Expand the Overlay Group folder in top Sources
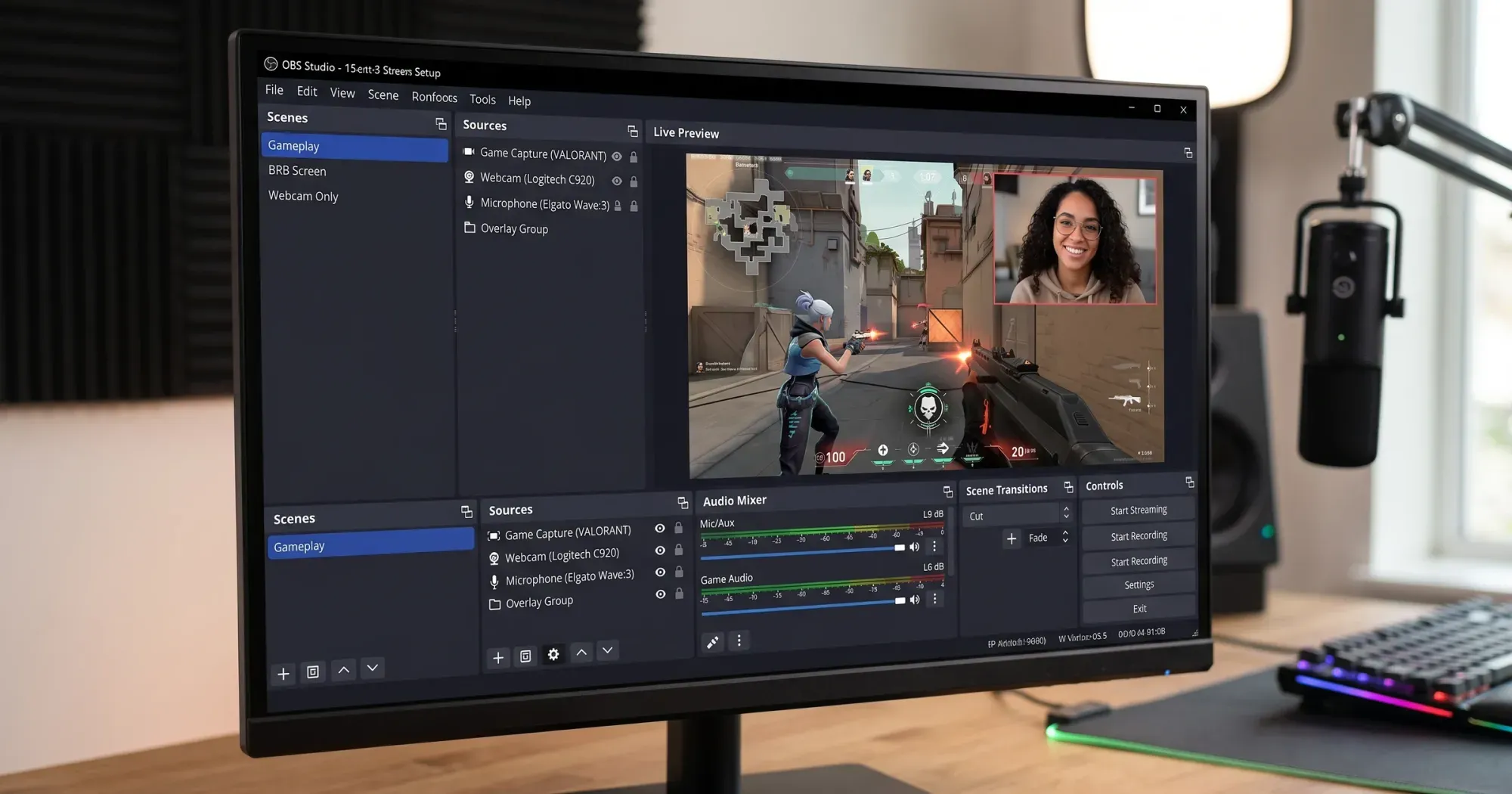 coord(469,228)
